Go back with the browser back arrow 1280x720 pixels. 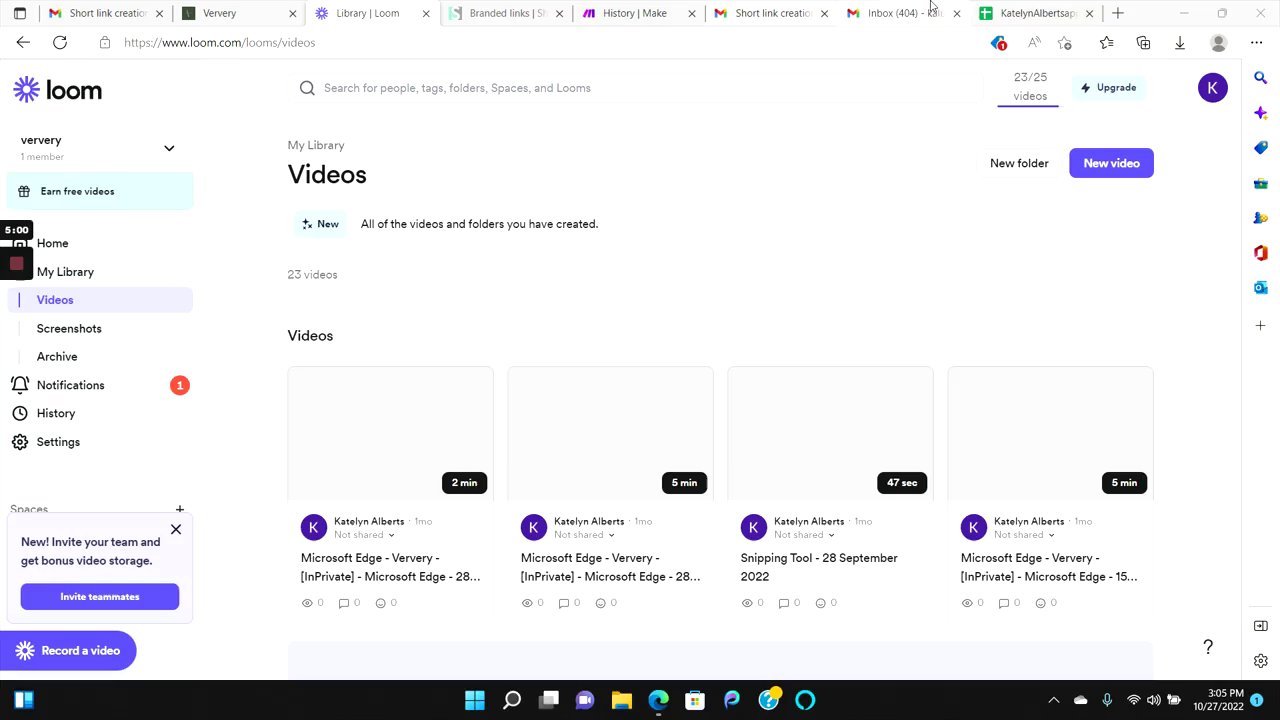click(23, 43)
